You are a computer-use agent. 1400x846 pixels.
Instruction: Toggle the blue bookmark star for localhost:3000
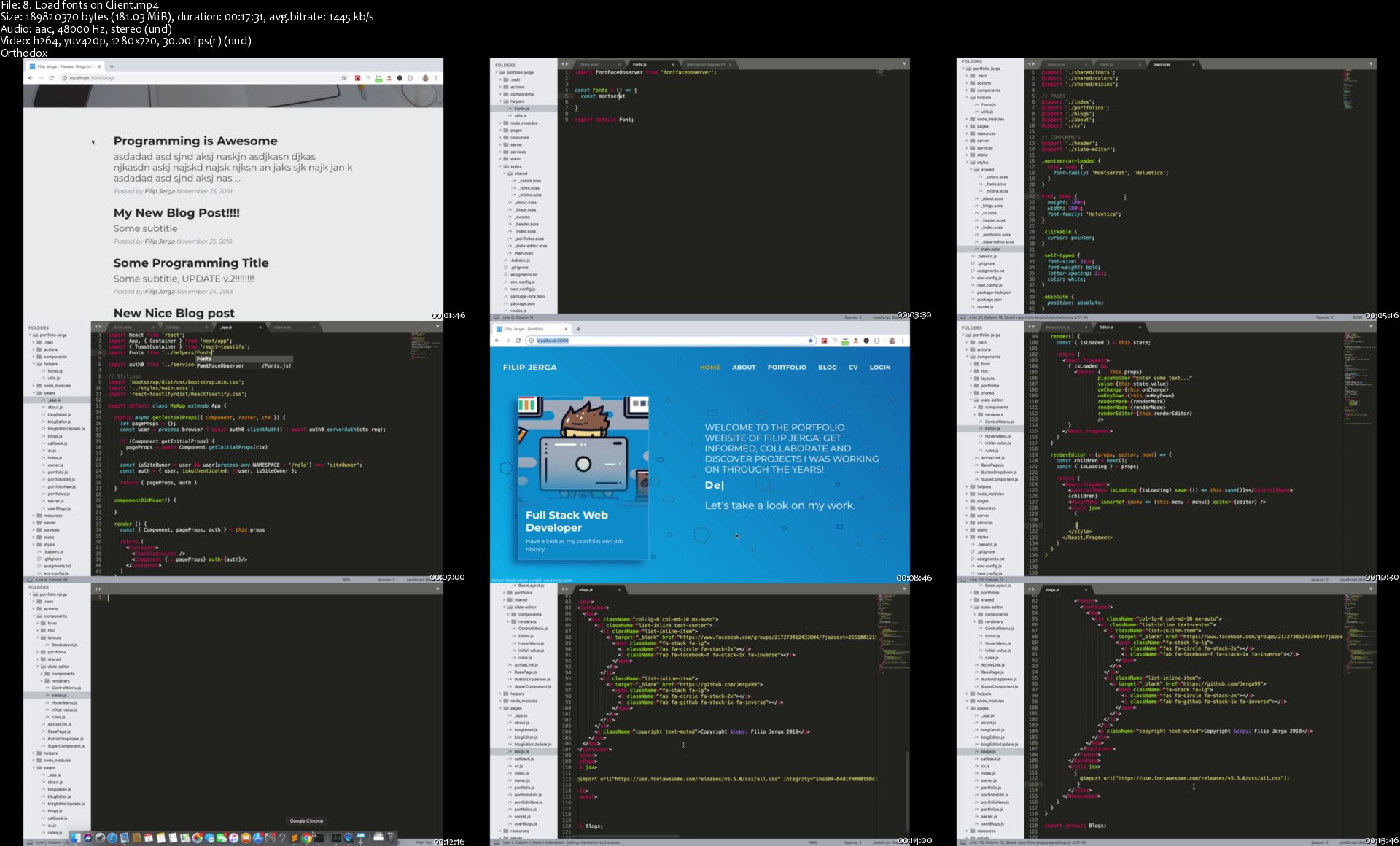(x=810, y=341)
